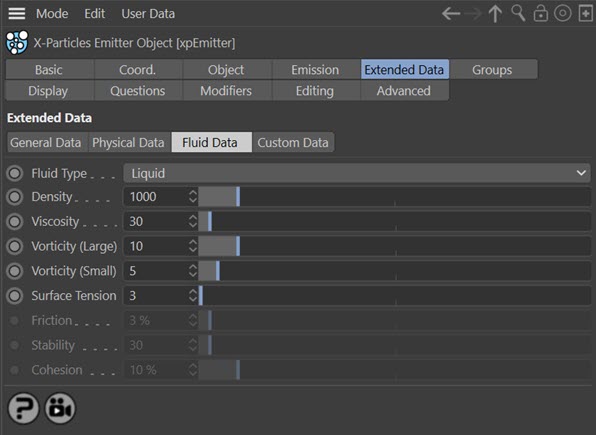This screenshot has height=435, width=596.
Task: Switch to the Display tab
Action: [x=49, y=90]
